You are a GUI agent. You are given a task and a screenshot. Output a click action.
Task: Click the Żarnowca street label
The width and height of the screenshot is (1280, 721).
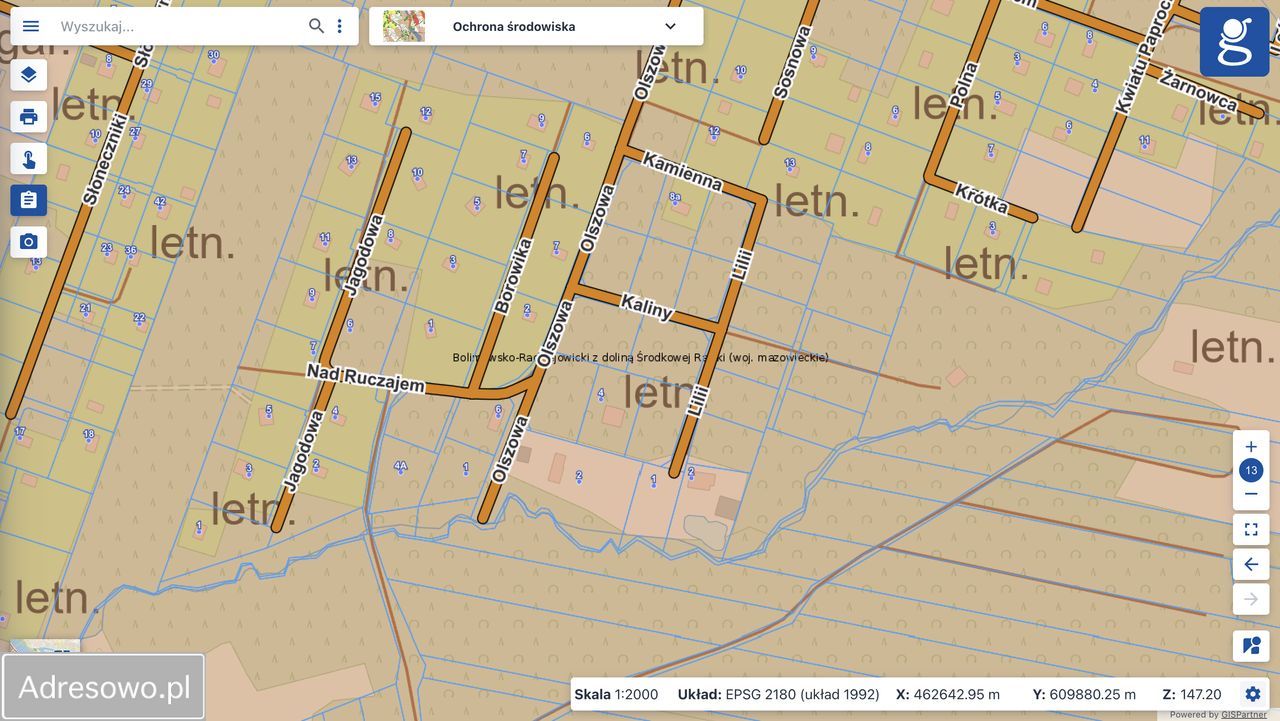pyautogui.click(x=1199, y=90)
